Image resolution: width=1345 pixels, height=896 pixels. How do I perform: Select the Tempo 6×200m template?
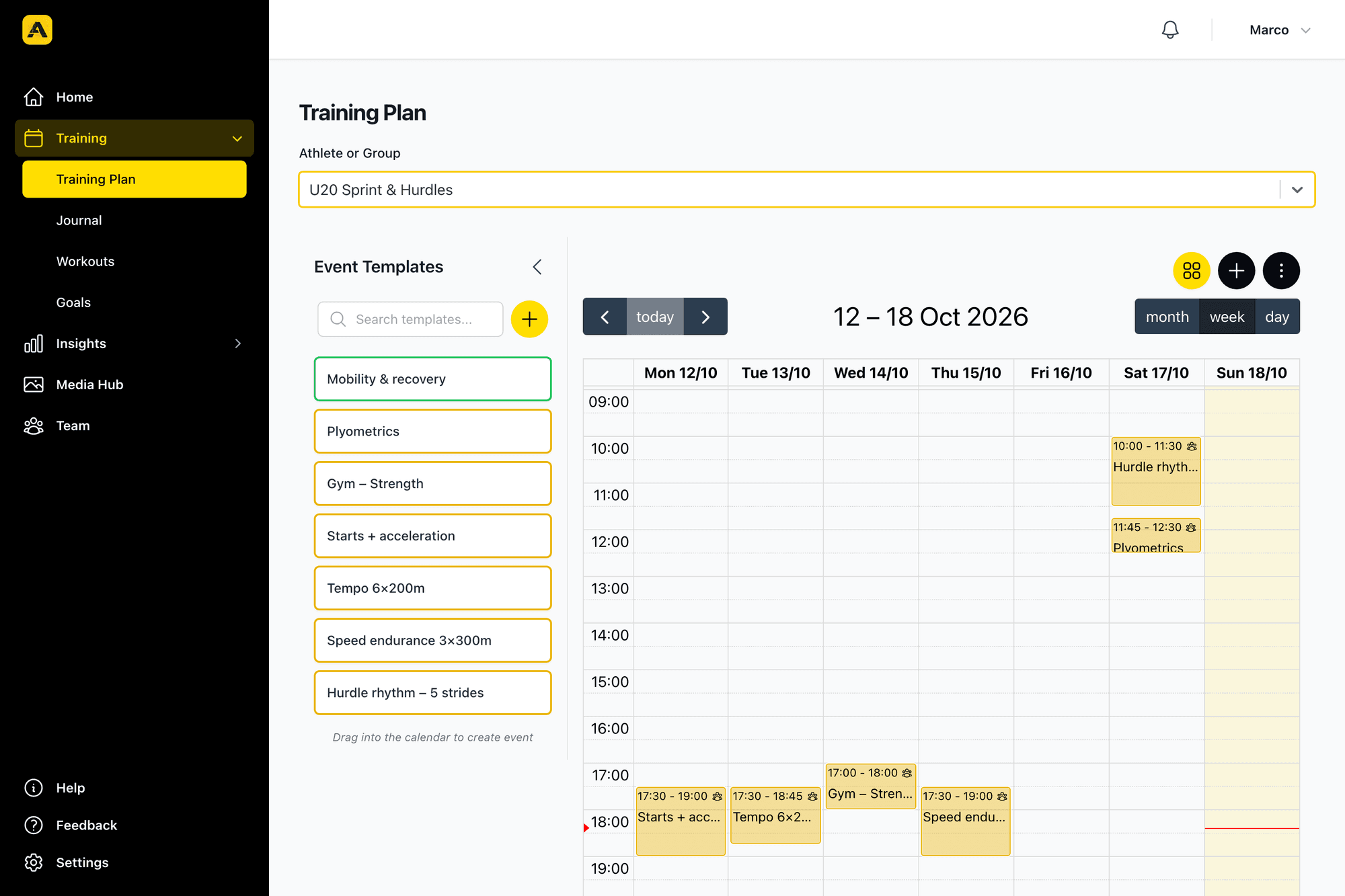432,588
